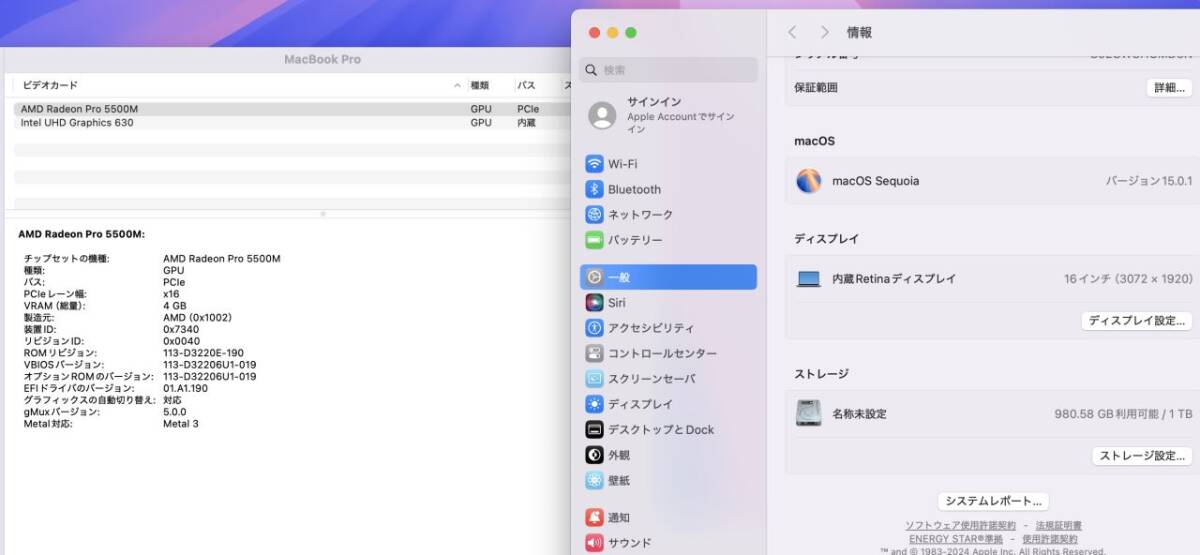The image size is (1200, 555).
Task: Open the デスクトップとDock icon
Action: [x=594, y=429]
